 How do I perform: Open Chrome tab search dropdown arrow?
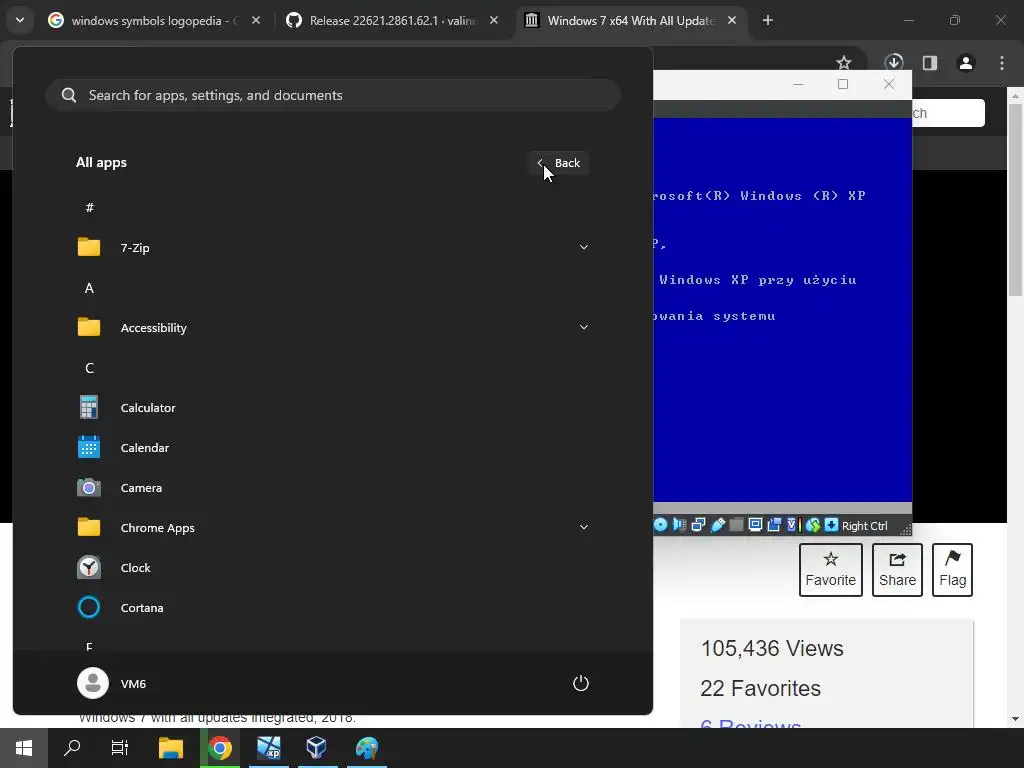pyautogui.click(x=20, y=20)
